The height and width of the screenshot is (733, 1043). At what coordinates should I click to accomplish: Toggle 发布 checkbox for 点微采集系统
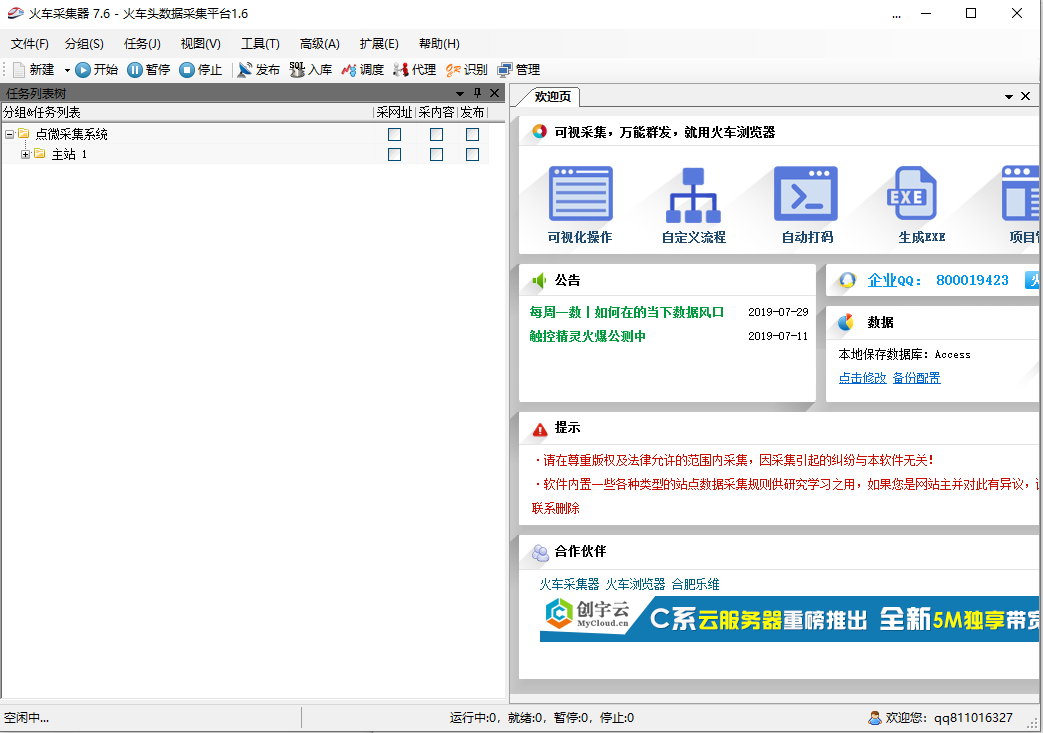472,134
